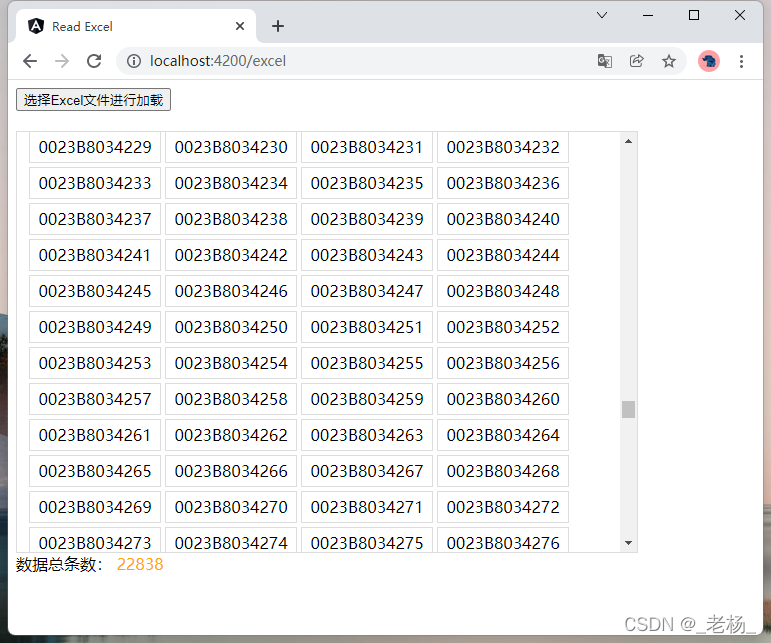771x643 pixels.
Task: Maximize the browser window
Action: click(x=694, y=15)
